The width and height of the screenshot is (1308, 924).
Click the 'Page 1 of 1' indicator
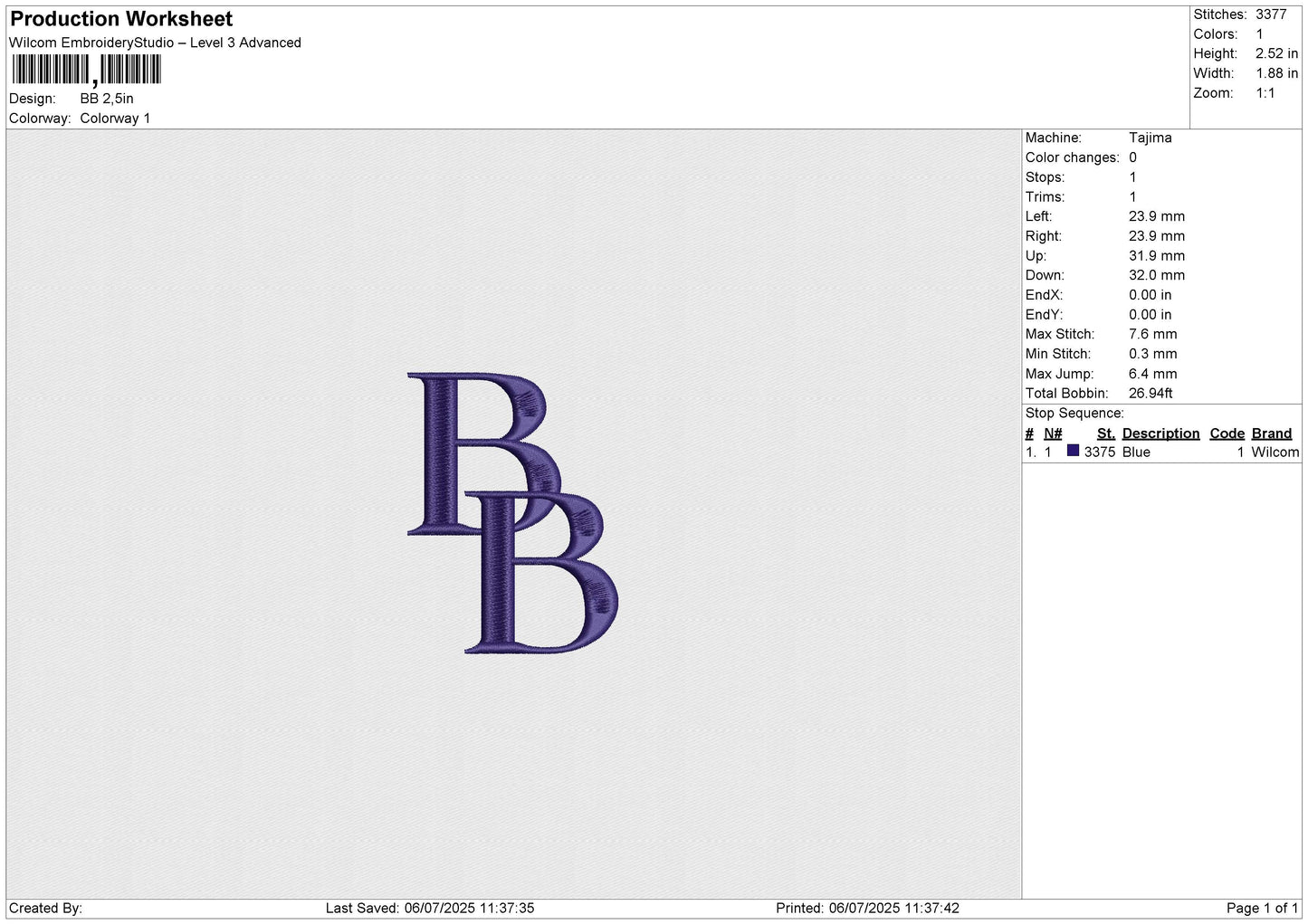[1262, 908]
